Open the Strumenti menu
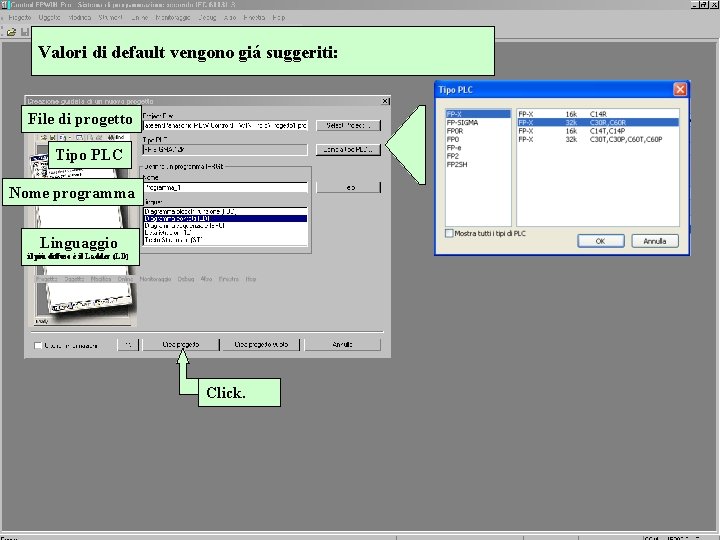The image size is (720, 540). (111, 17)
